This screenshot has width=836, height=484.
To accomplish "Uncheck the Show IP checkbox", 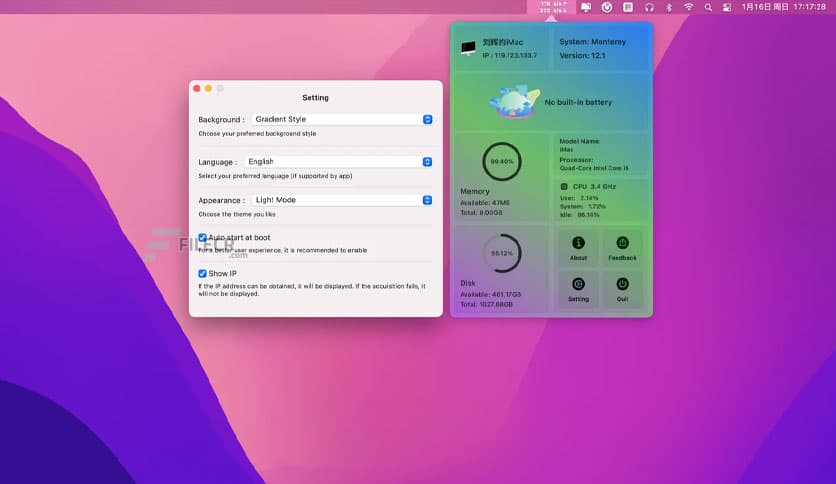I will pos(203,273).
